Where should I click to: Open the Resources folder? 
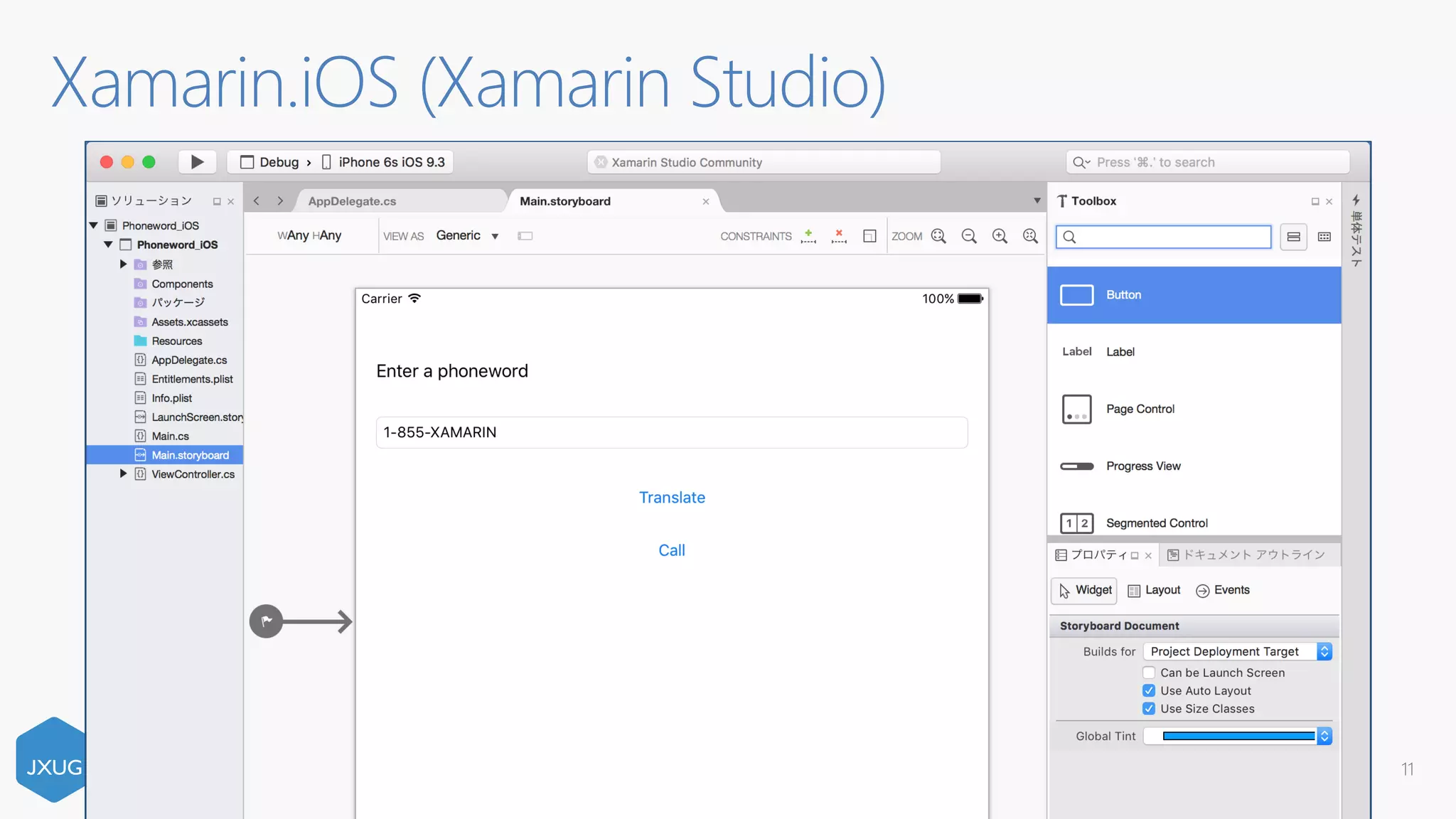point(176,341)
